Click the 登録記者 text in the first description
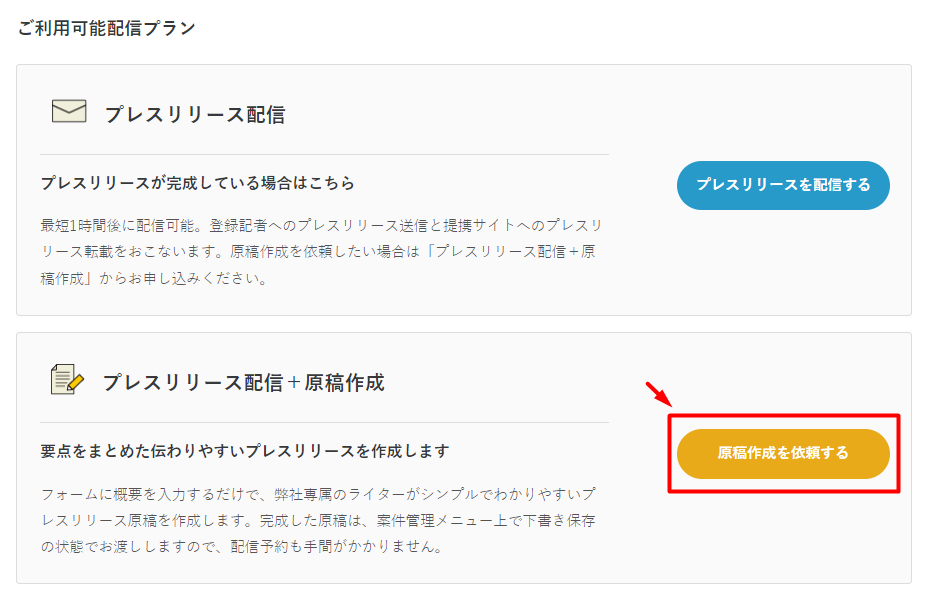Image resolution: width=925 pixels, height=610 pixels. pyautogui.click(x=238, y=225)
